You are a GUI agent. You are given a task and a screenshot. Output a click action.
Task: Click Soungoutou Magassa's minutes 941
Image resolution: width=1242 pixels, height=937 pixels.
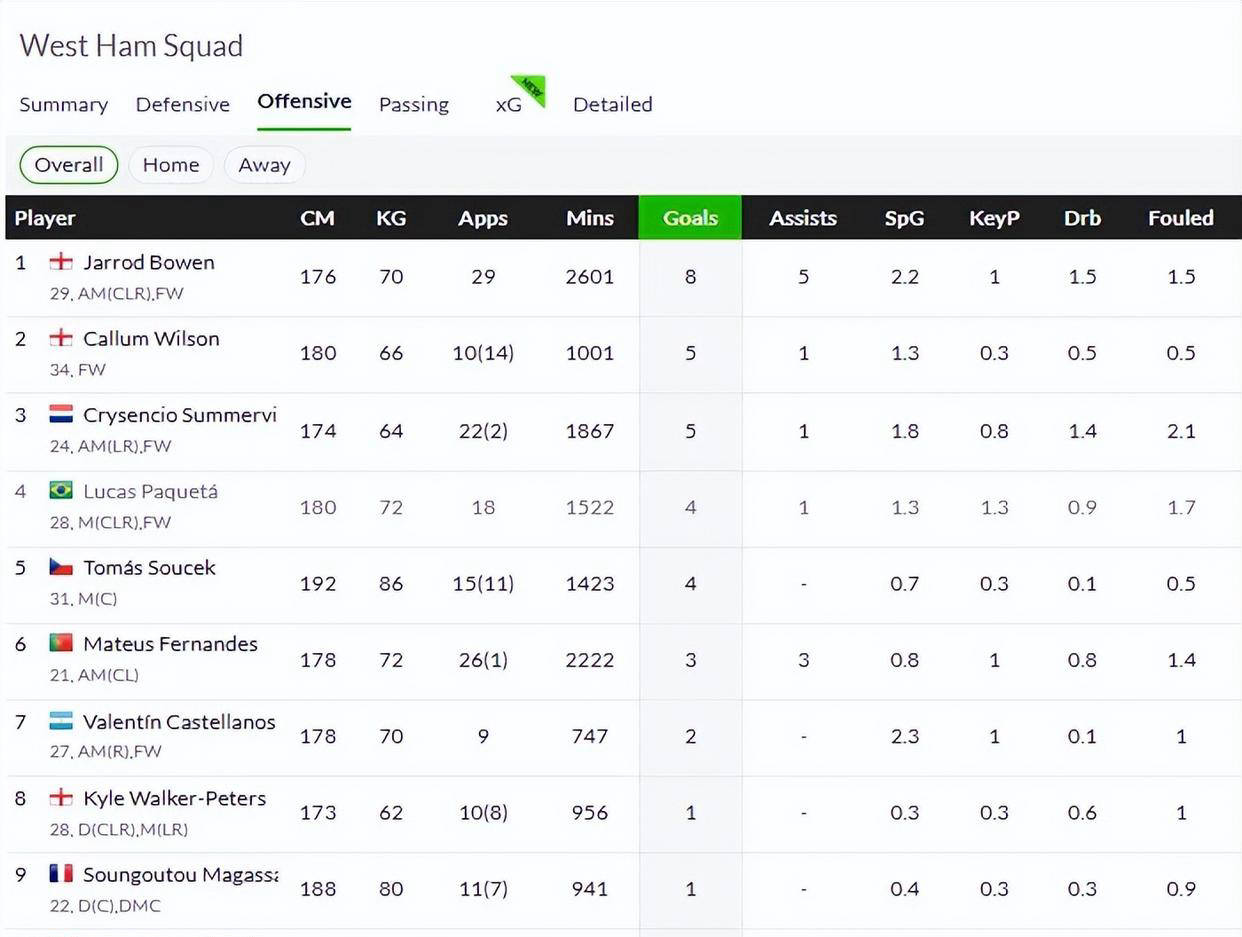pos(590,889)
